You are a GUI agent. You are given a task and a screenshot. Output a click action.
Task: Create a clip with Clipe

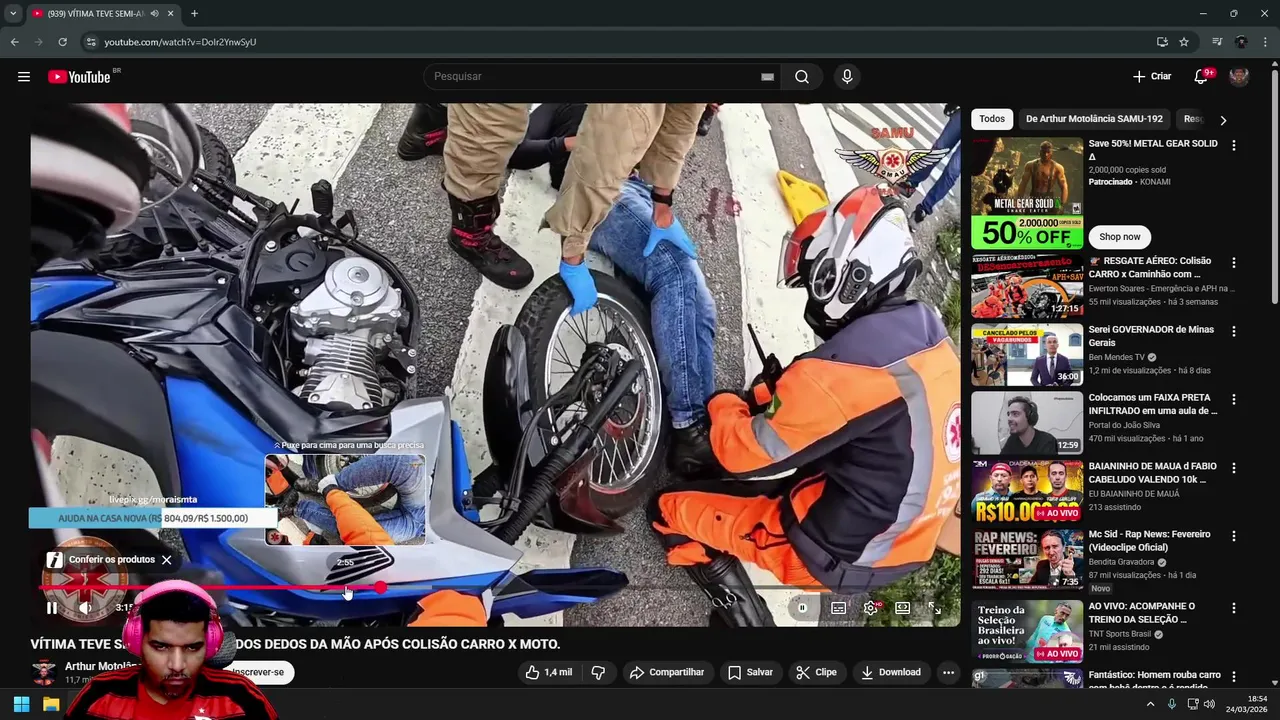(x=816, y=672)
